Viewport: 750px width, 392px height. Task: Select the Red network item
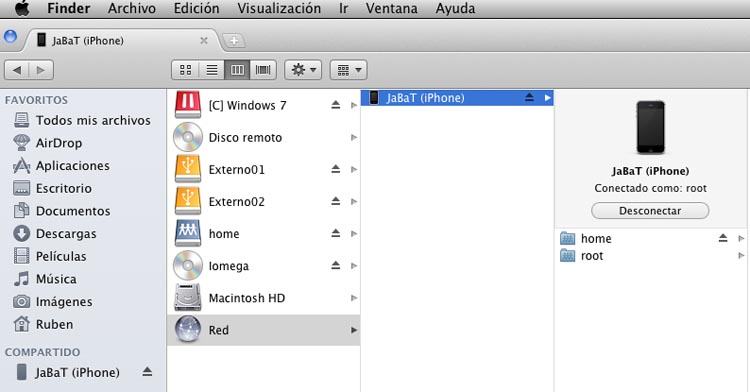click(x=264, y=330)
